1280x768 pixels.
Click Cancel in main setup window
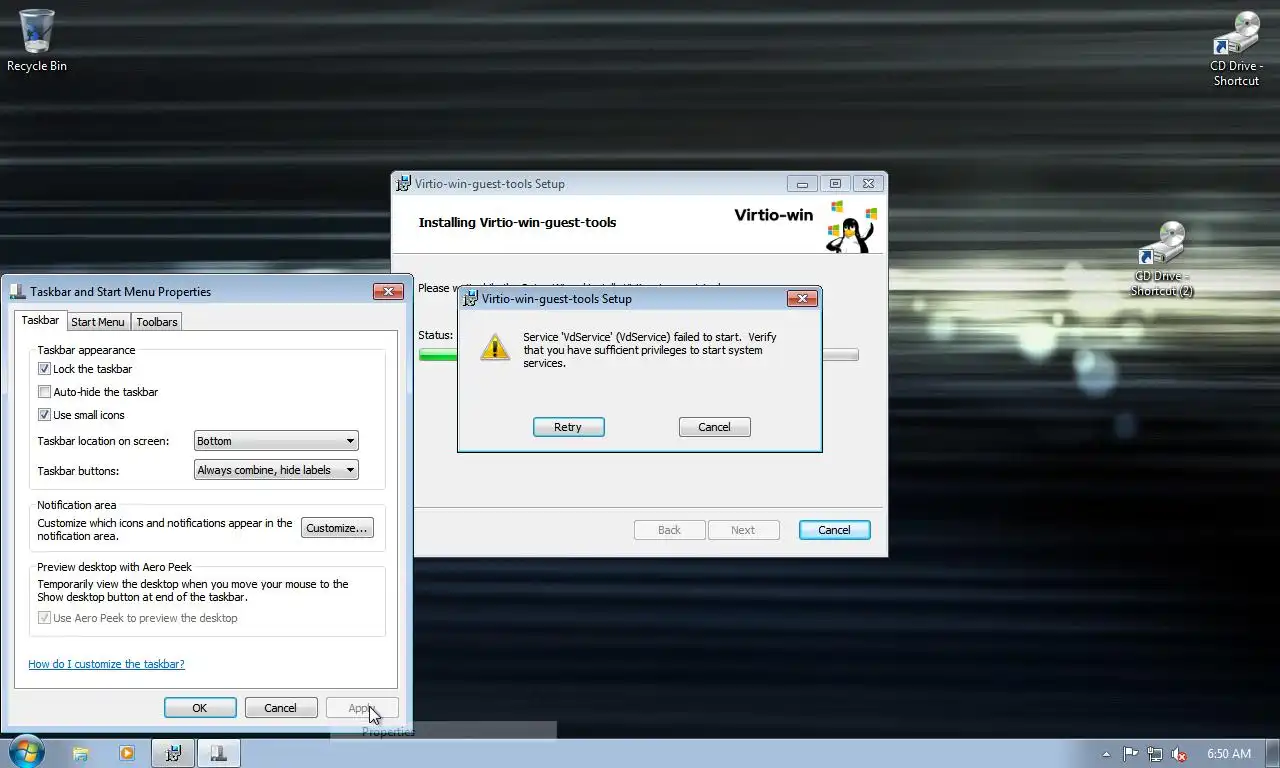[x=834, y=530]
